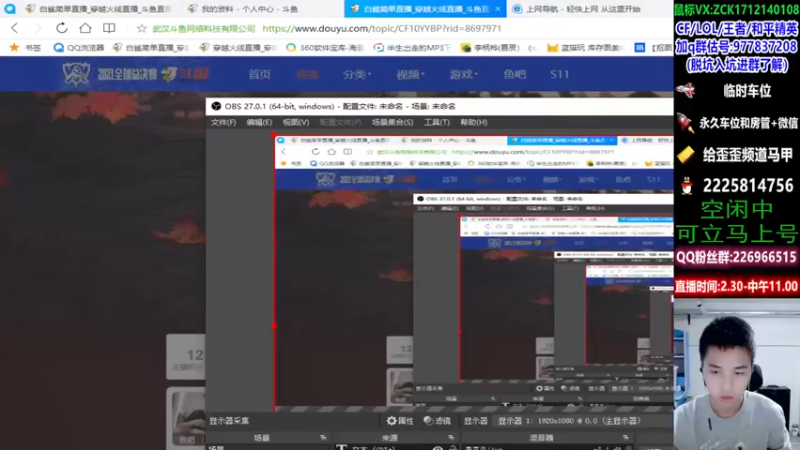Open the 蓝猫玩 库存图鉴 bookmark
This screenshot has width=800, height=450.
585,47
